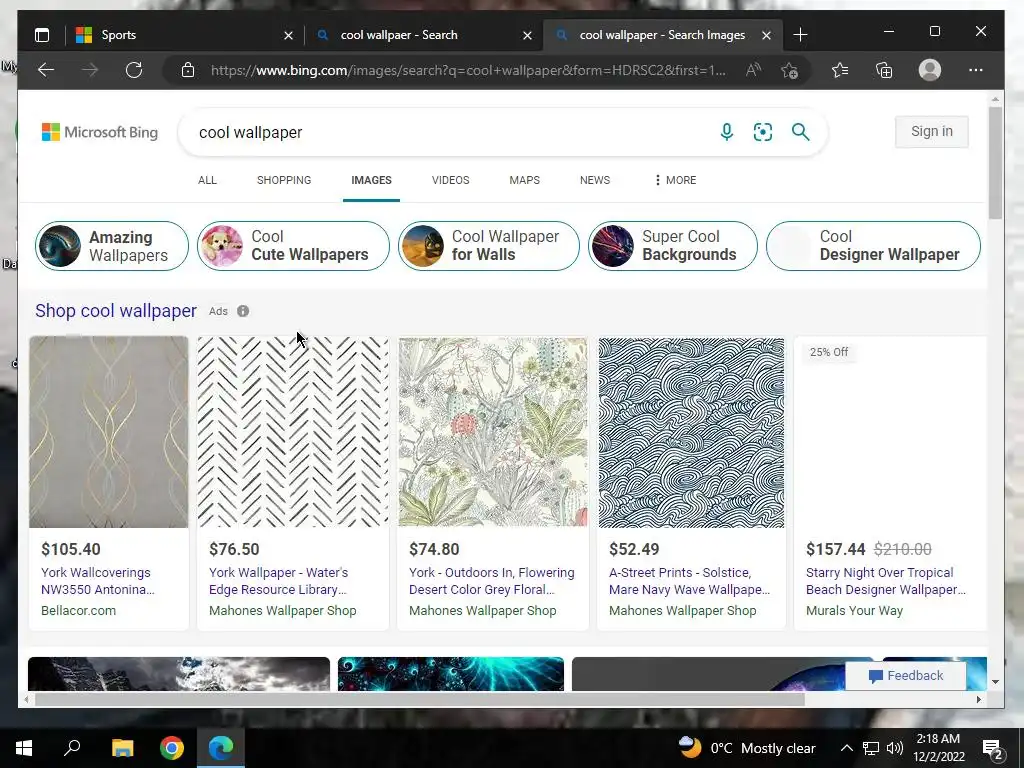Click the Bellacor.com seller name

click(78, 611)
